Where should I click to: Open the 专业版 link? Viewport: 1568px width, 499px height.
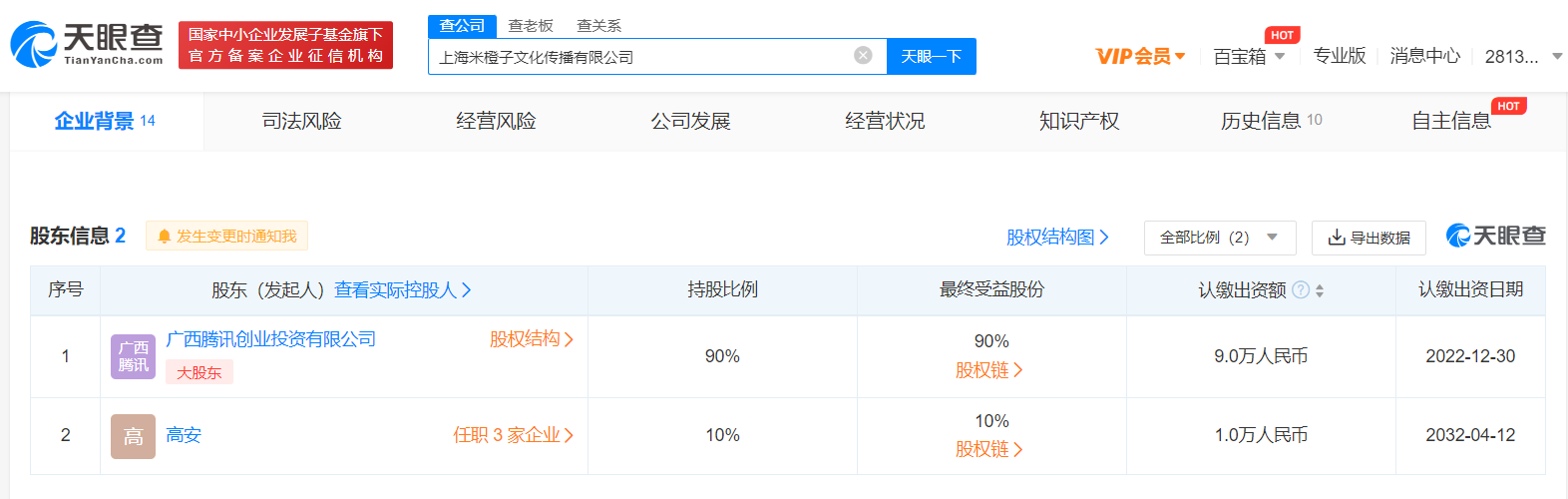1340,56
